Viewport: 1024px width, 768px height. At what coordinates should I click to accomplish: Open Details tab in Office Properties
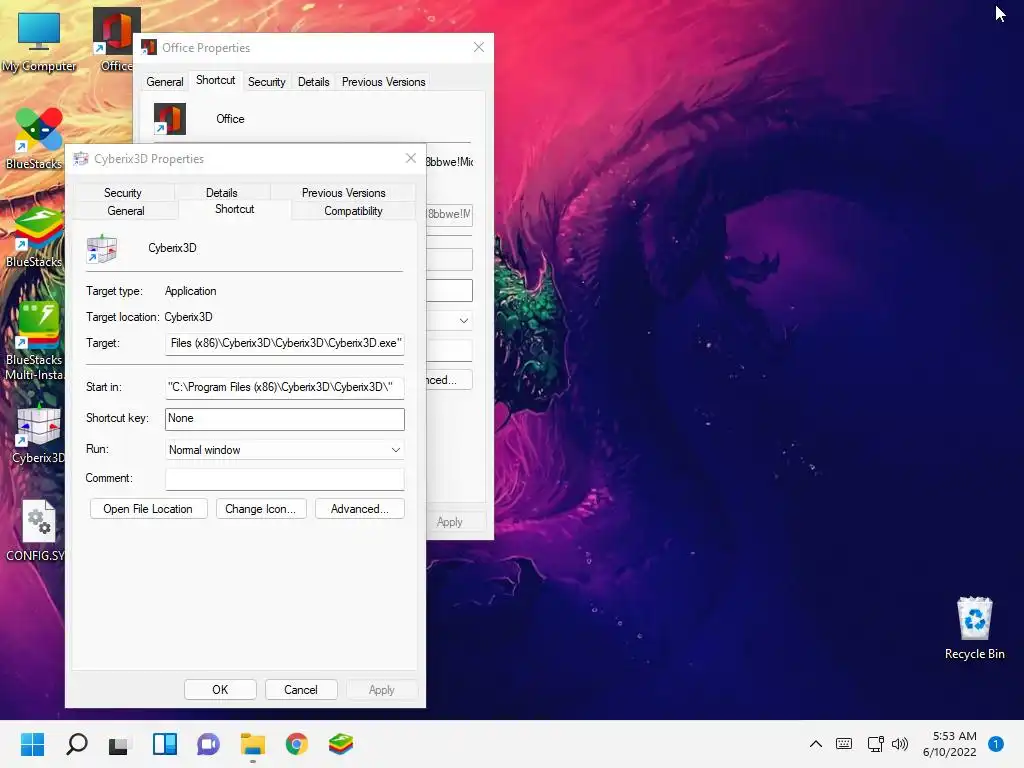click(x=313, y=82)
